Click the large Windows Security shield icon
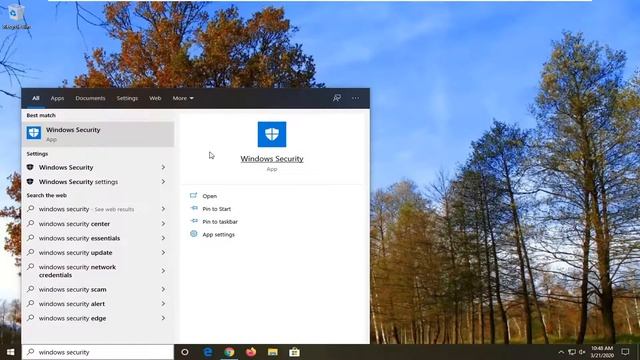640x360 pixels. [272, 134]
